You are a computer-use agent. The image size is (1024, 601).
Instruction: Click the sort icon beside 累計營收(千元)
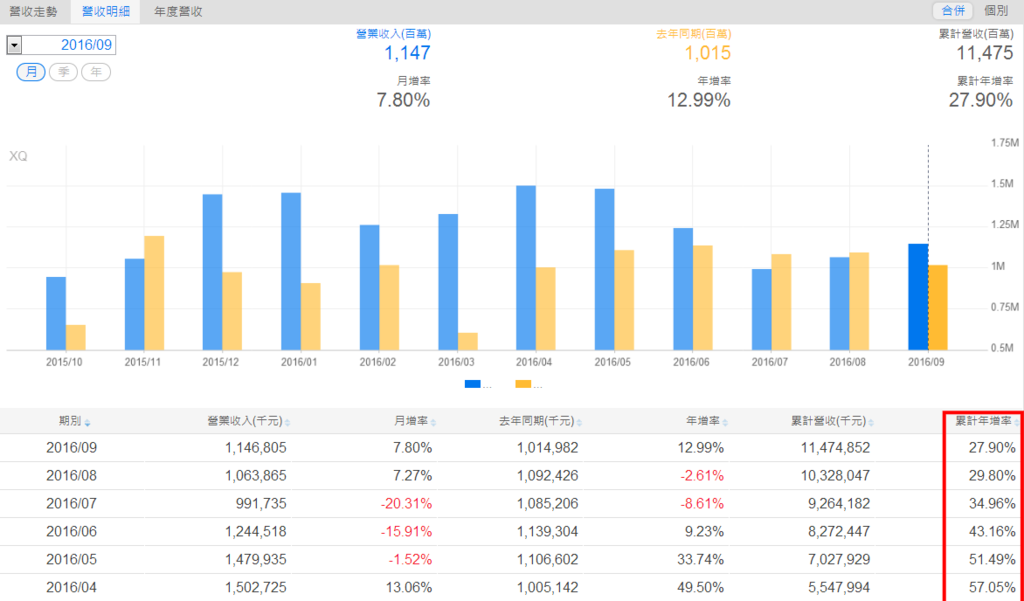(x=871, y=423)
